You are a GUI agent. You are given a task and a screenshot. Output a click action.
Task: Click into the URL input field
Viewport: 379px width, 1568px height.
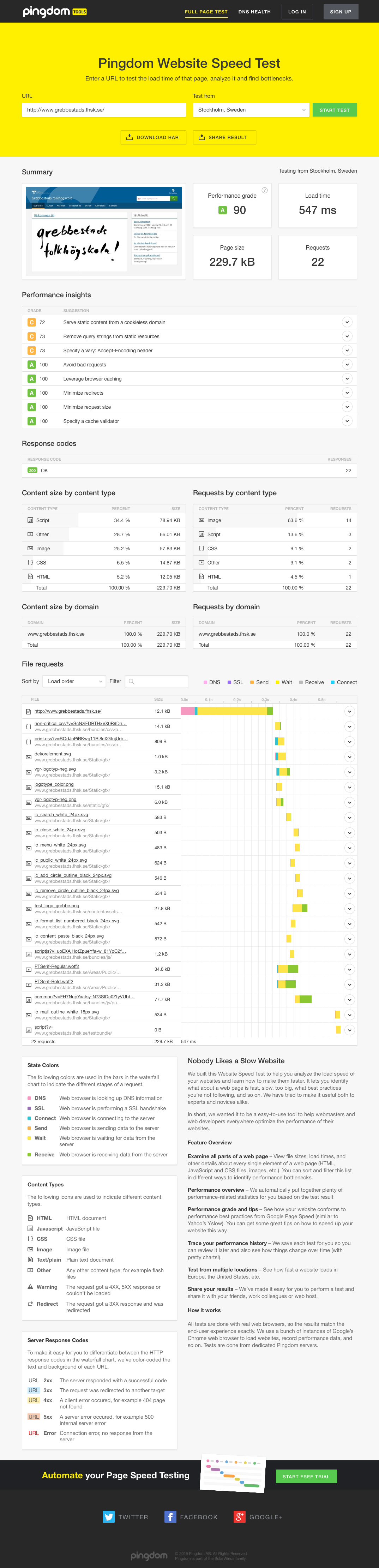point(103,110)
